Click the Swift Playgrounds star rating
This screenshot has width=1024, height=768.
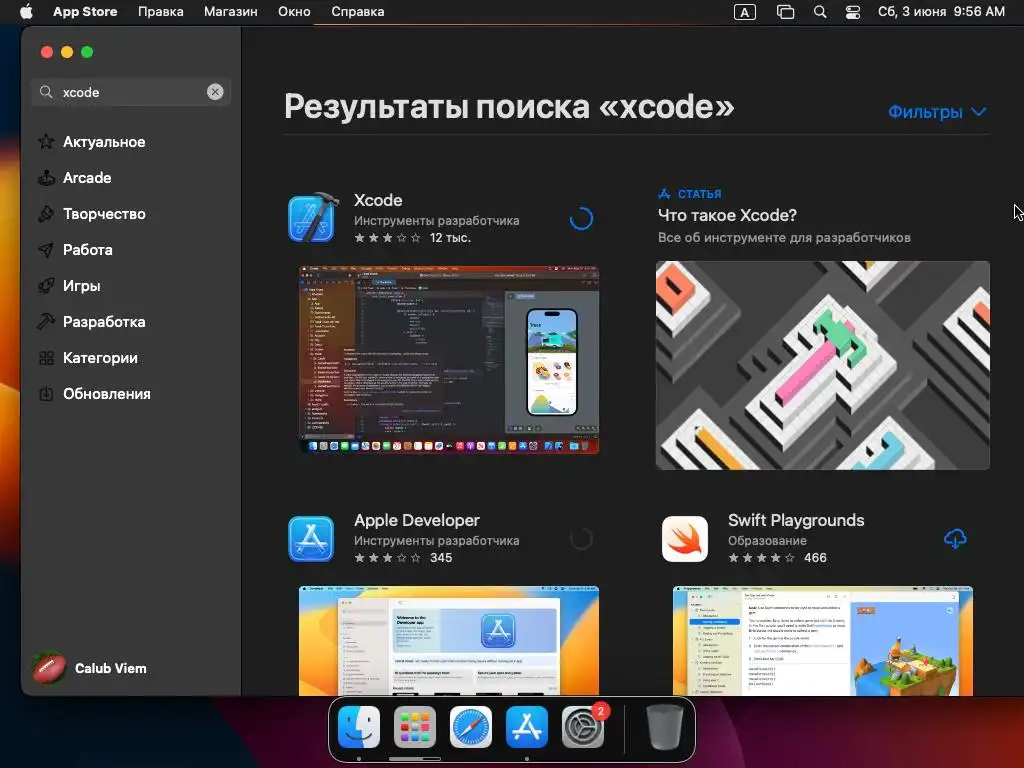[x=761, y=558]
